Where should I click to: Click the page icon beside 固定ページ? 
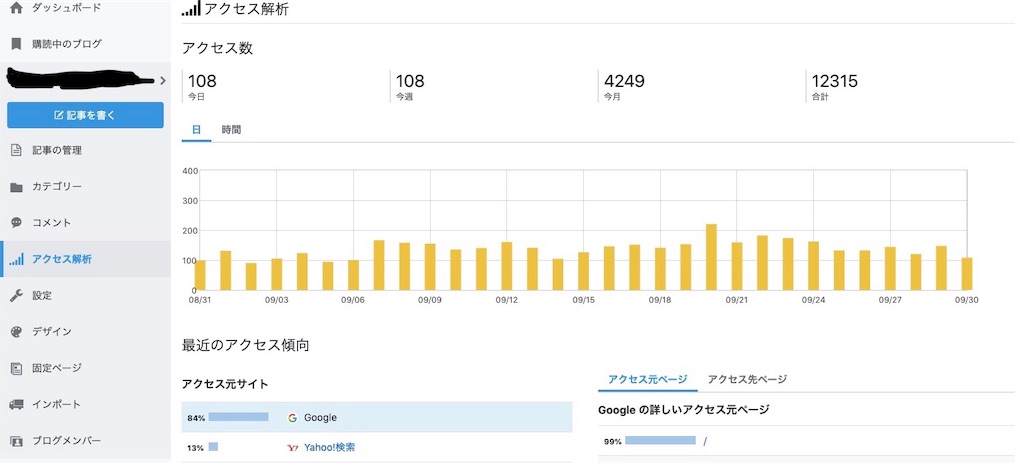pyautogui.click(x=16, y=368)
